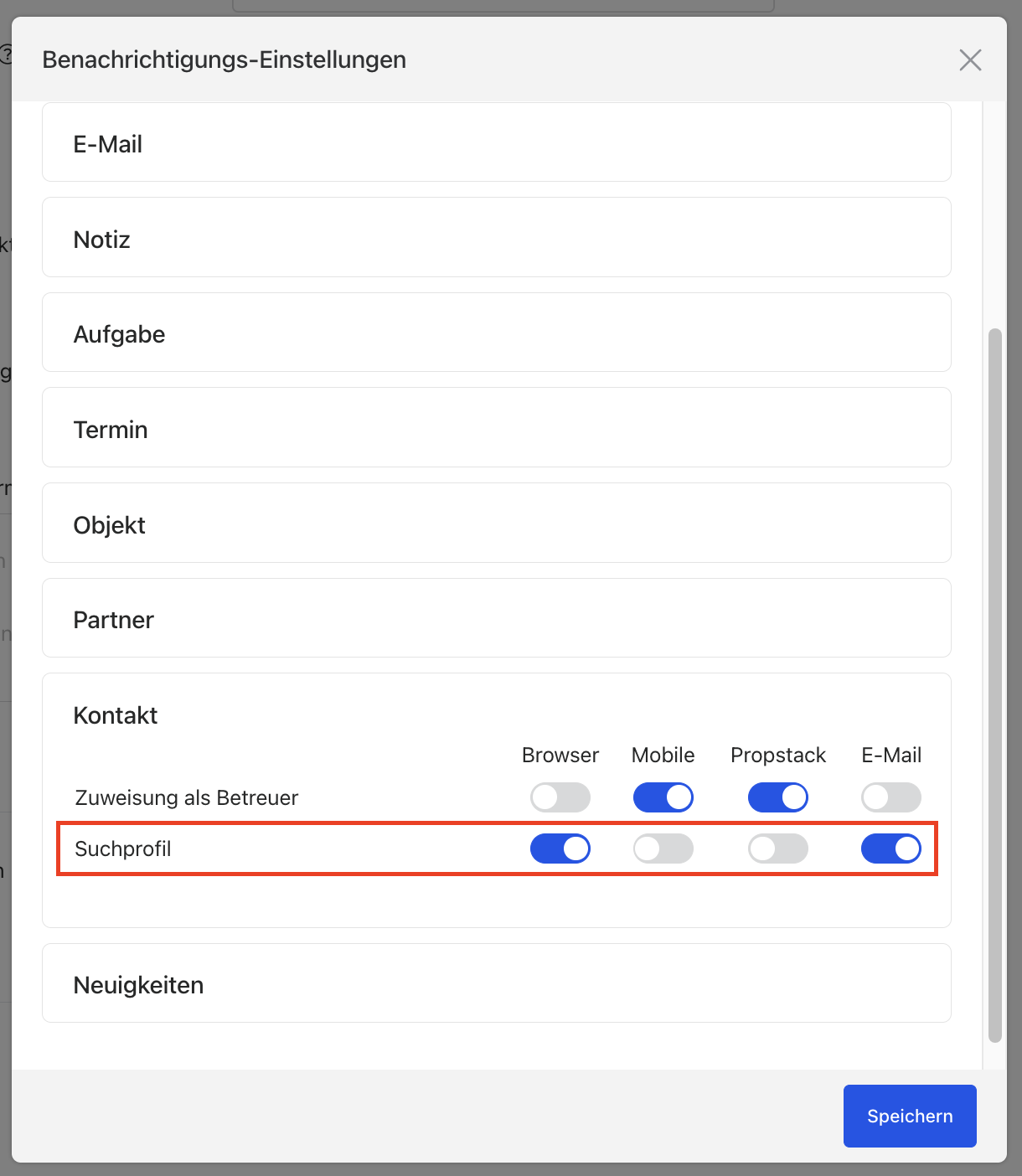The image size is (1022, 1176).
Task: Click the Speichern button
Action: click(x=909, y=1116)
